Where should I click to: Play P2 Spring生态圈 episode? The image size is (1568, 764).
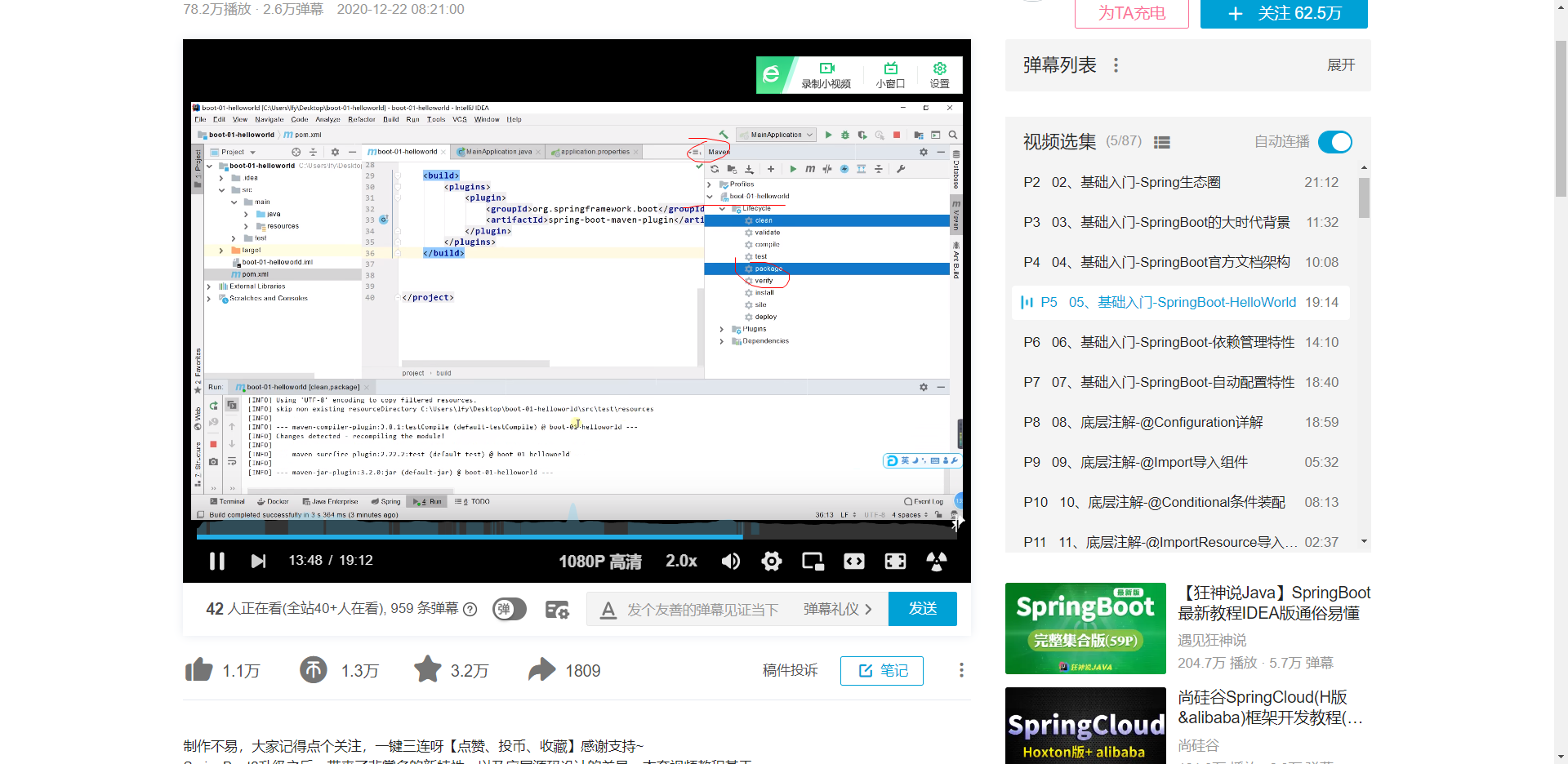[1181, 182]
